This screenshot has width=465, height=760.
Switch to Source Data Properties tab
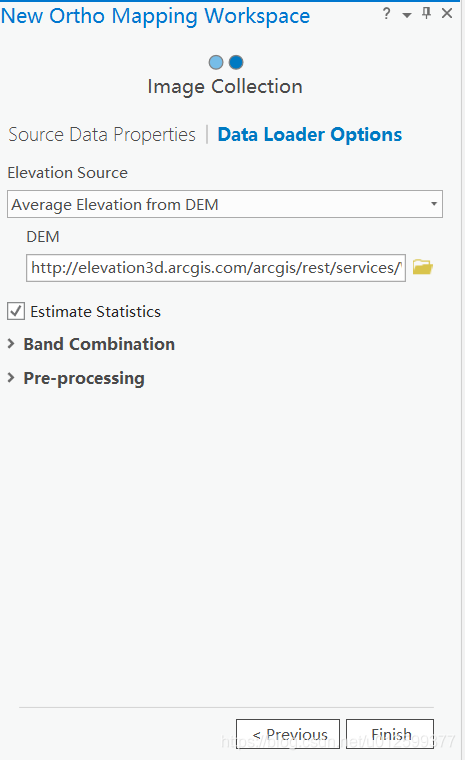102,134
